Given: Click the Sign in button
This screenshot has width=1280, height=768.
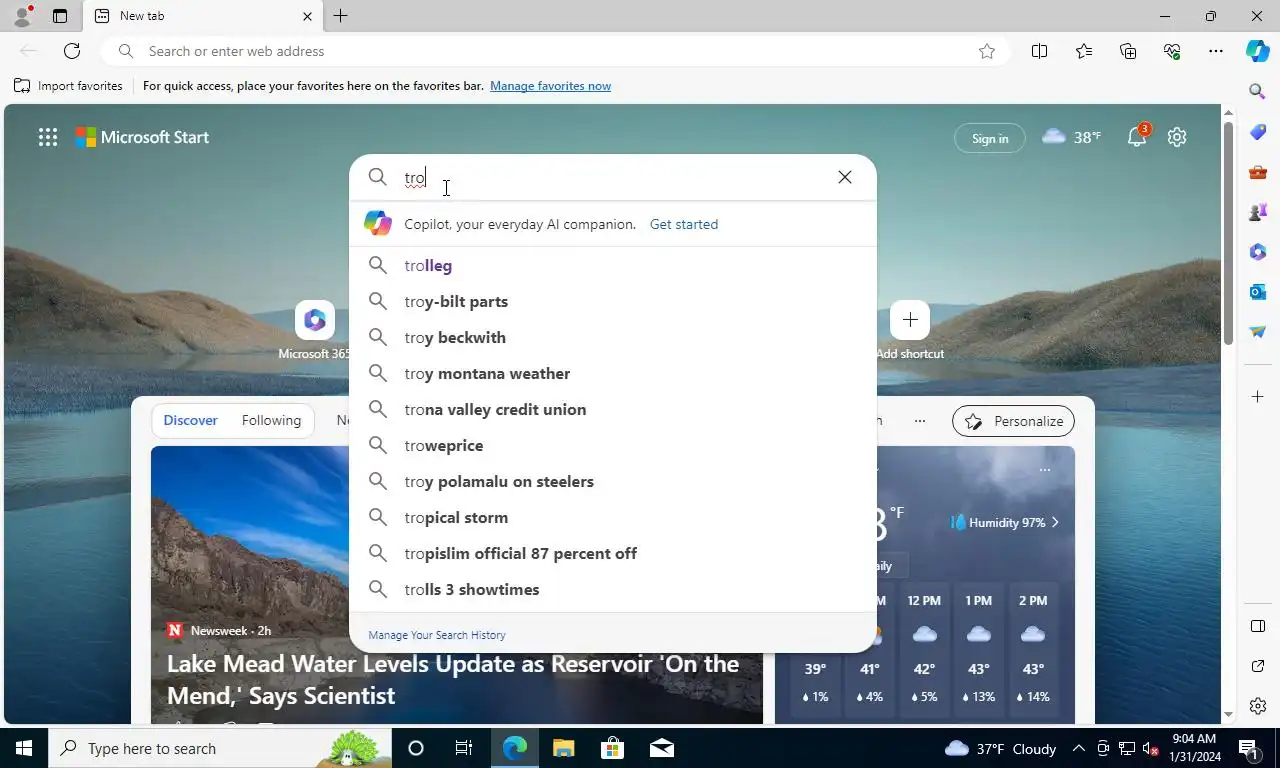Looking at the screenshot, I should click(990, 138).
